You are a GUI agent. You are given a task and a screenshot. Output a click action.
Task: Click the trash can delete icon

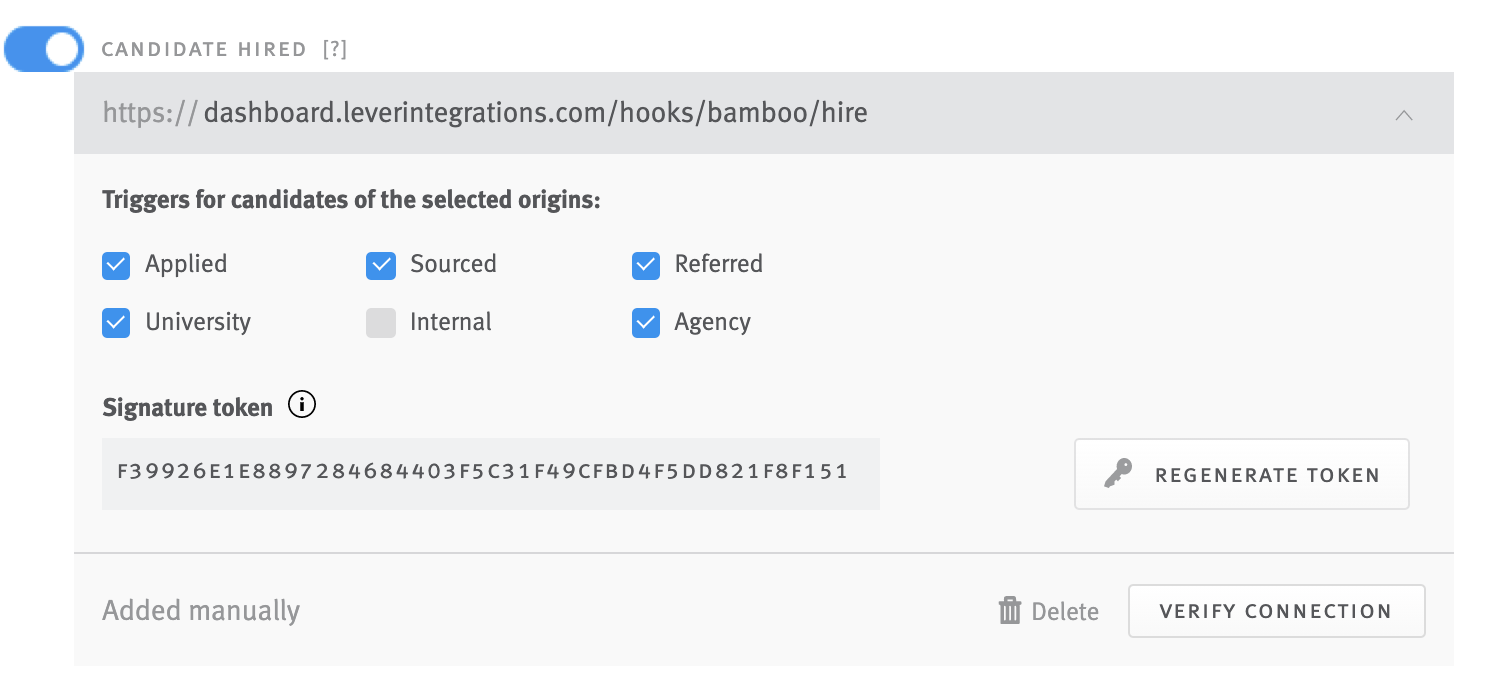pos(1010,611)
